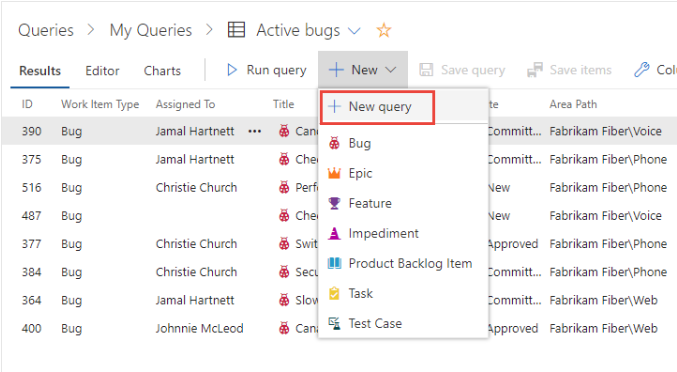Sort by the Assigned To column header
Screen dimensions: 677x372
pyautogui.click(x=185, y=104)
